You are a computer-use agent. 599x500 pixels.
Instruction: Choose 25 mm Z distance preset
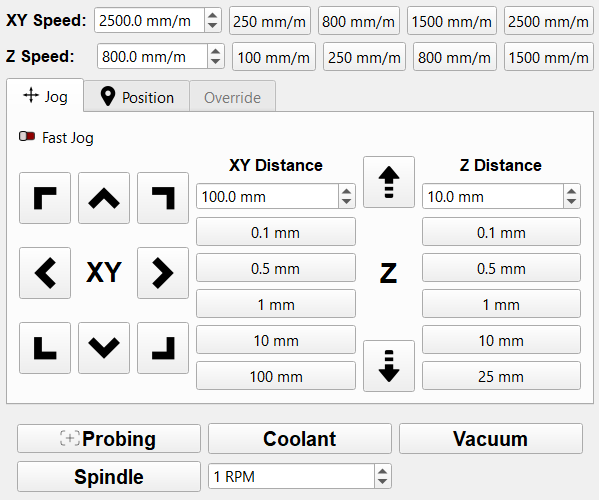point(501,376)
